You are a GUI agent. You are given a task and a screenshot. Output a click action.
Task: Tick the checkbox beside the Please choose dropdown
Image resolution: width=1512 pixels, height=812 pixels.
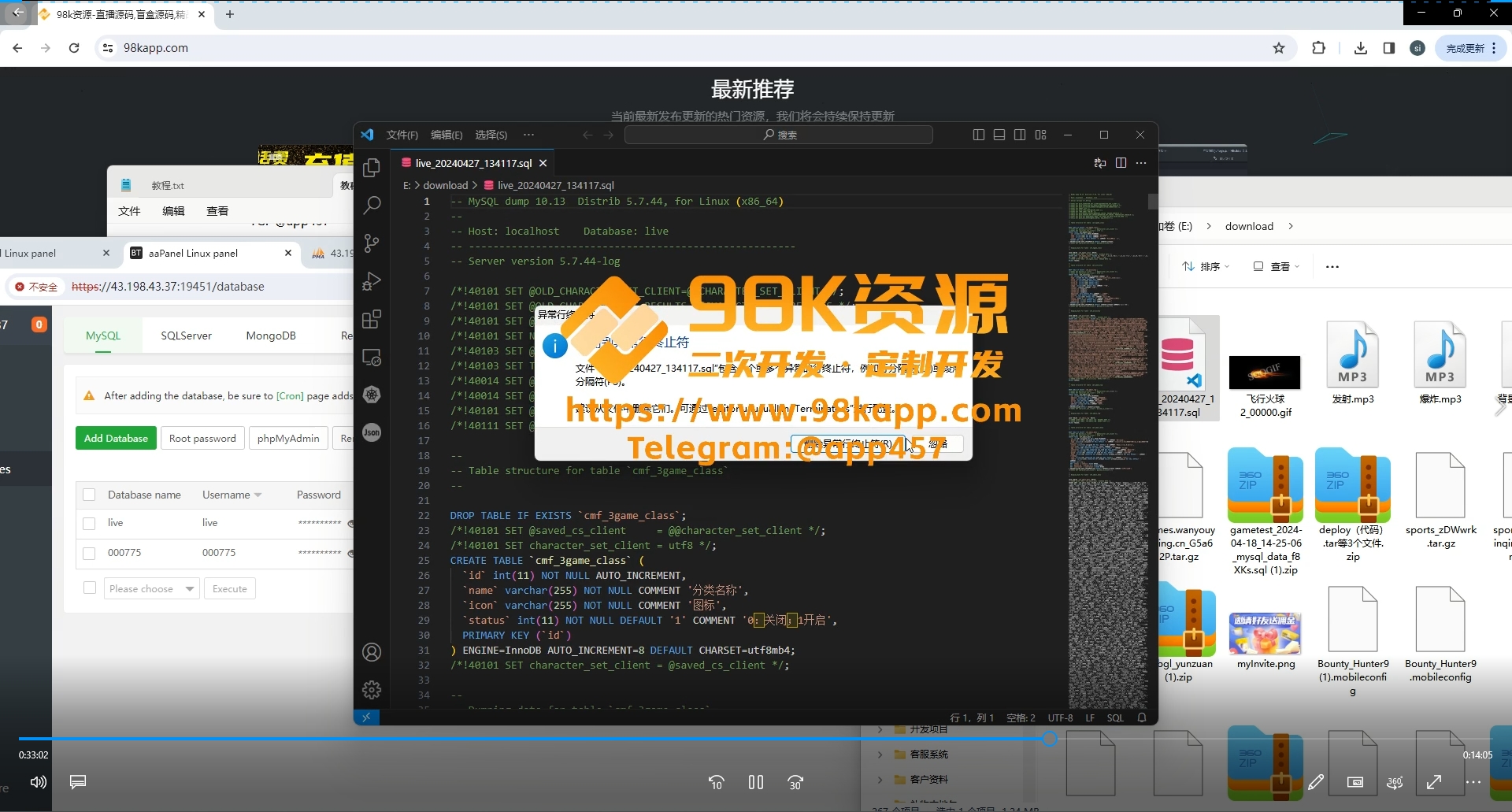click(x=89, y=588)
